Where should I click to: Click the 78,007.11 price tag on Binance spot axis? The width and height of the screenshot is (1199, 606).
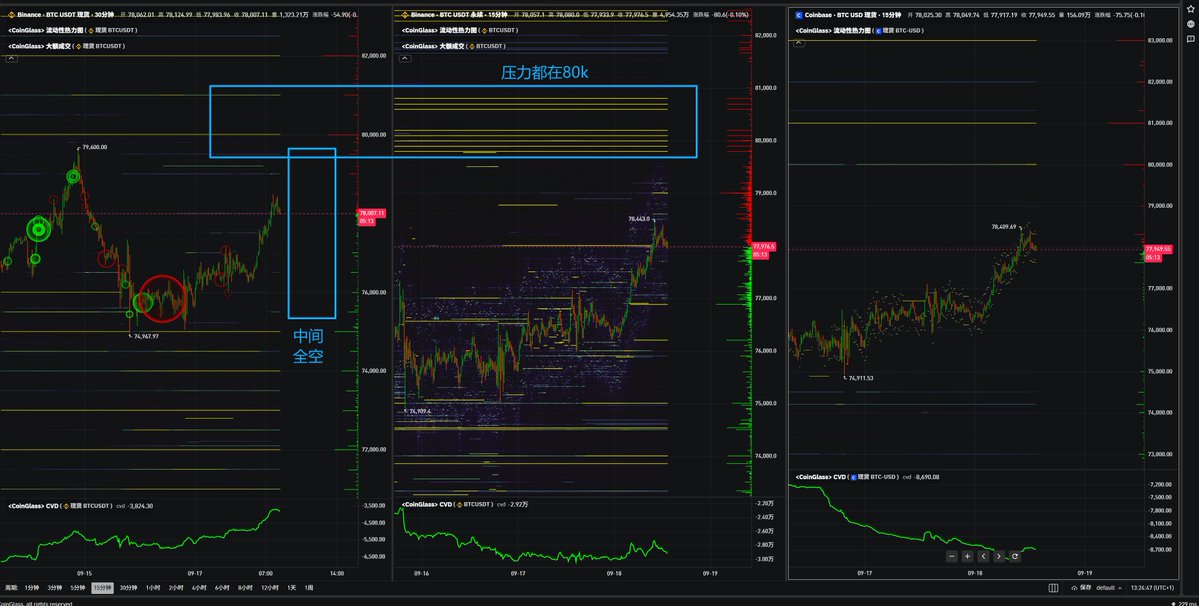[372, 213]
